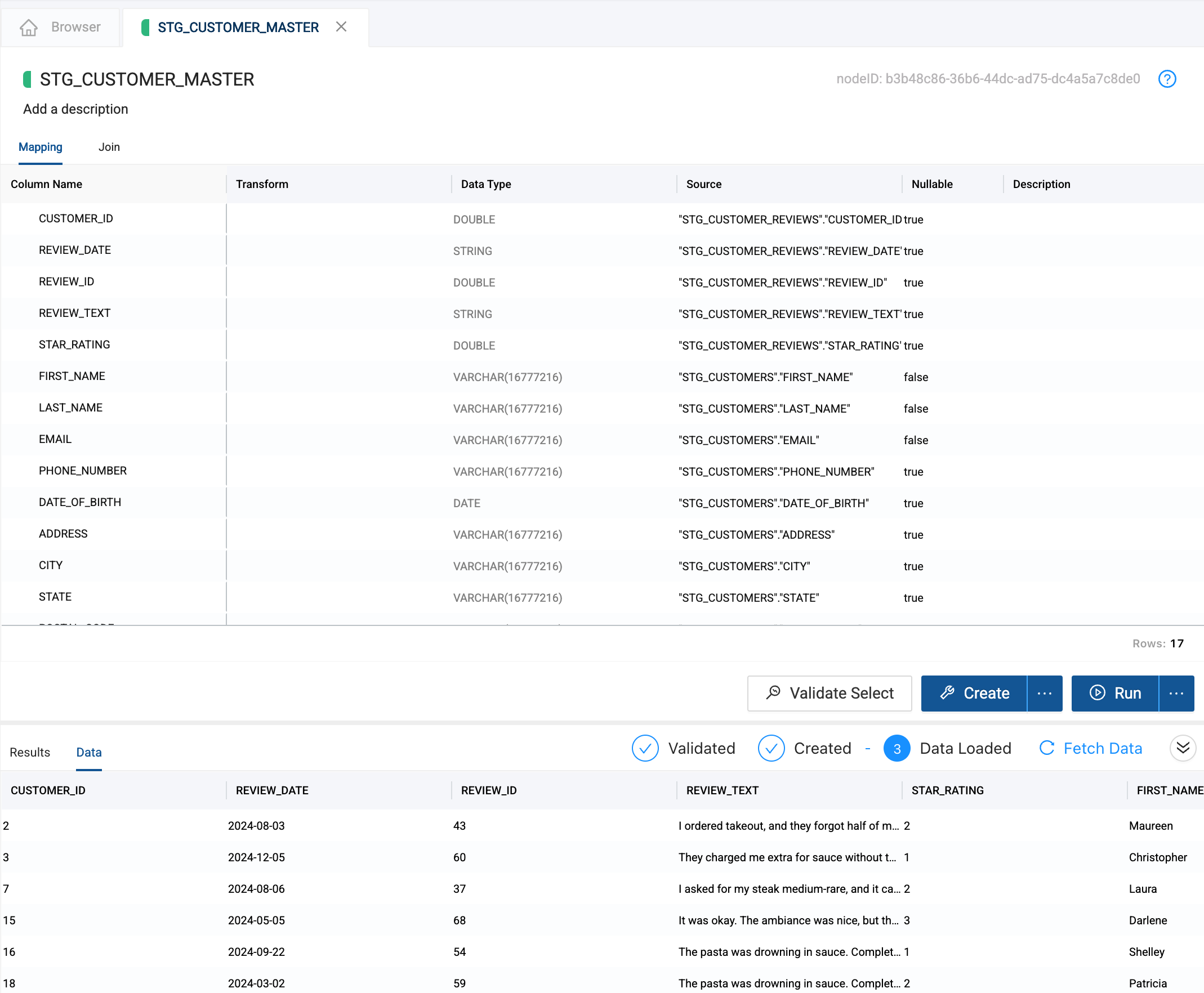This screenshot has width=1204, height=993.
Task: Select the Mapping tab
Action: [x=40, y=147]
